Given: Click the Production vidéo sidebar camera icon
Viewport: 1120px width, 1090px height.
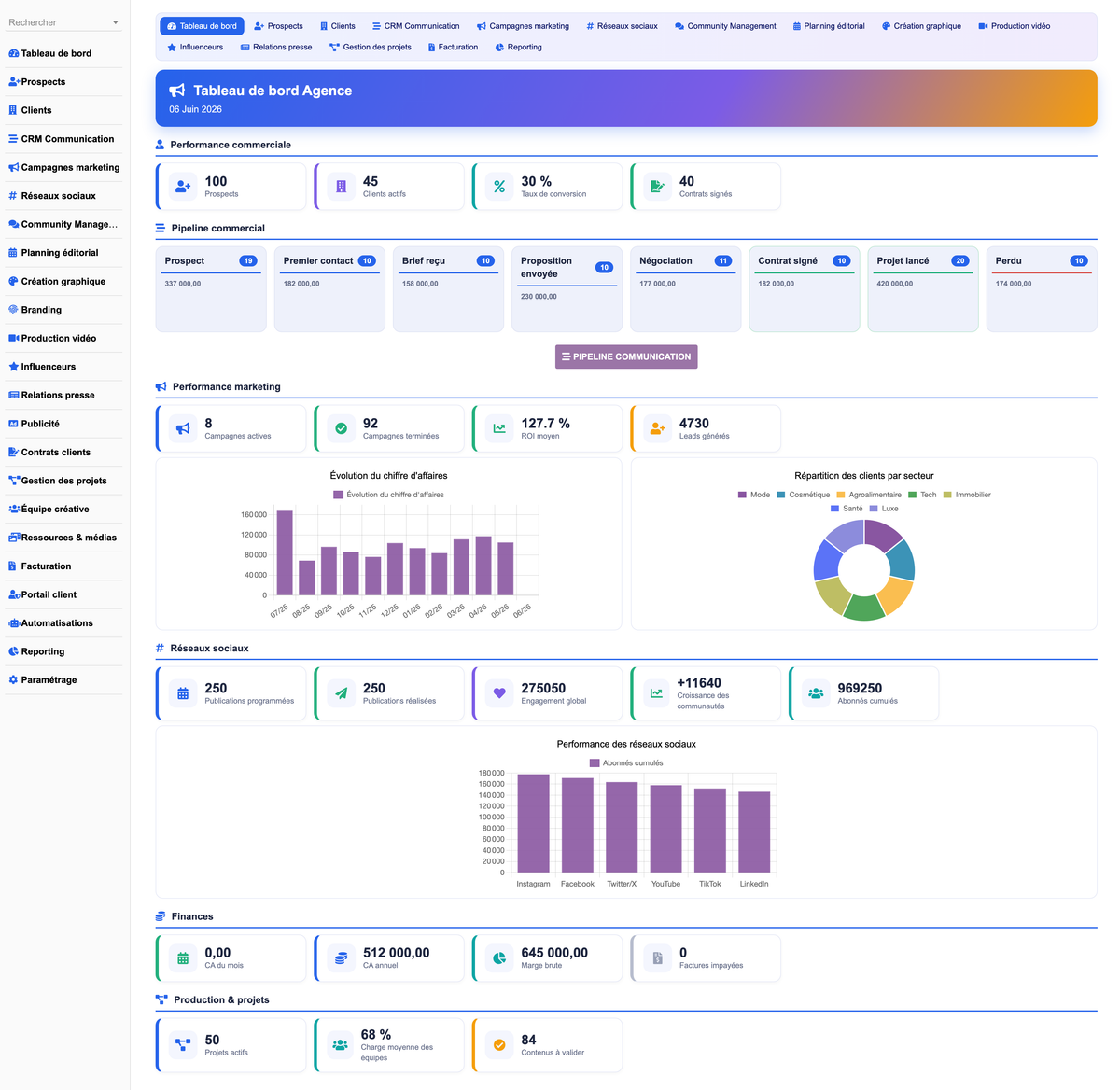Looking at the screenshot, I should pos(13,338).
